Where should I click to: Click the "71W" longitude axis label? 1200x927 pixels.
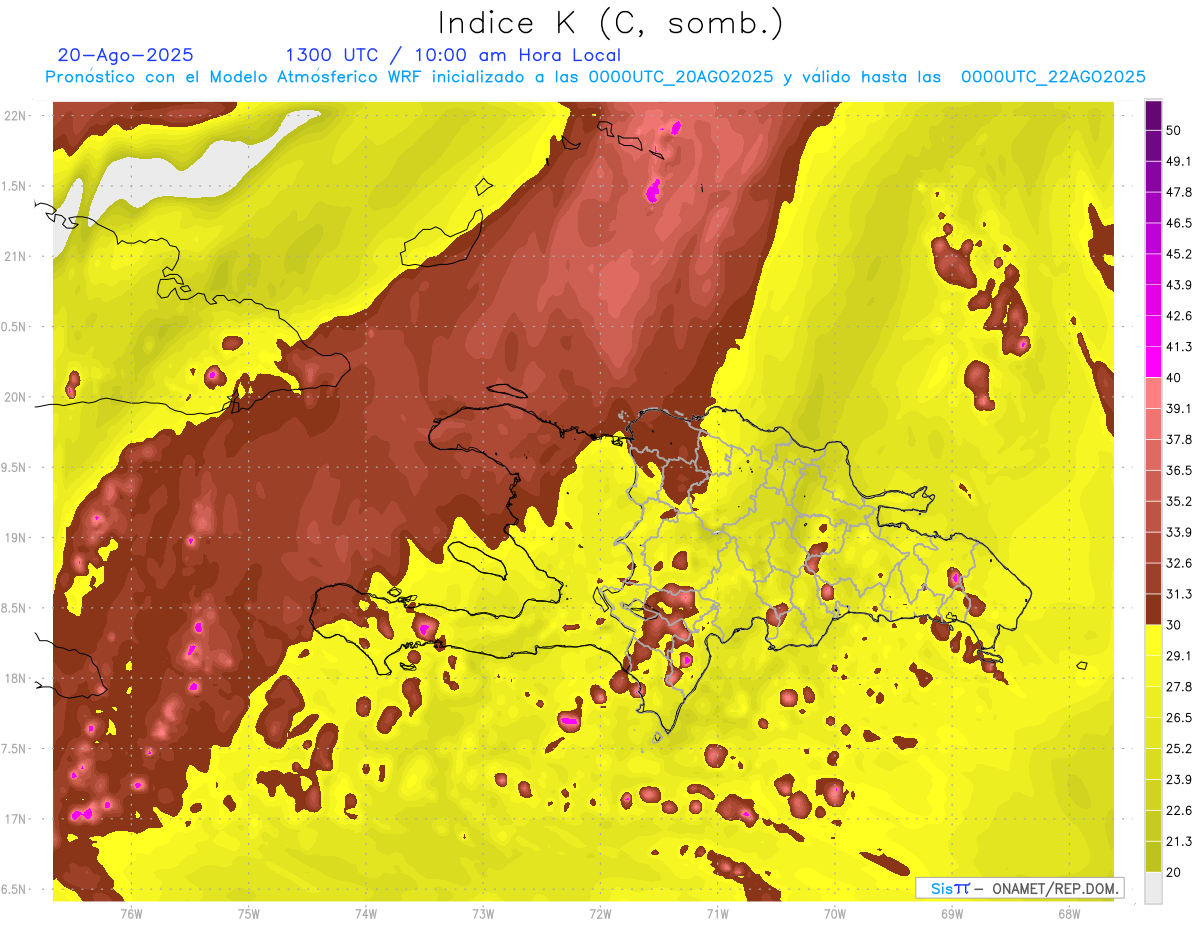pos(717,914)
